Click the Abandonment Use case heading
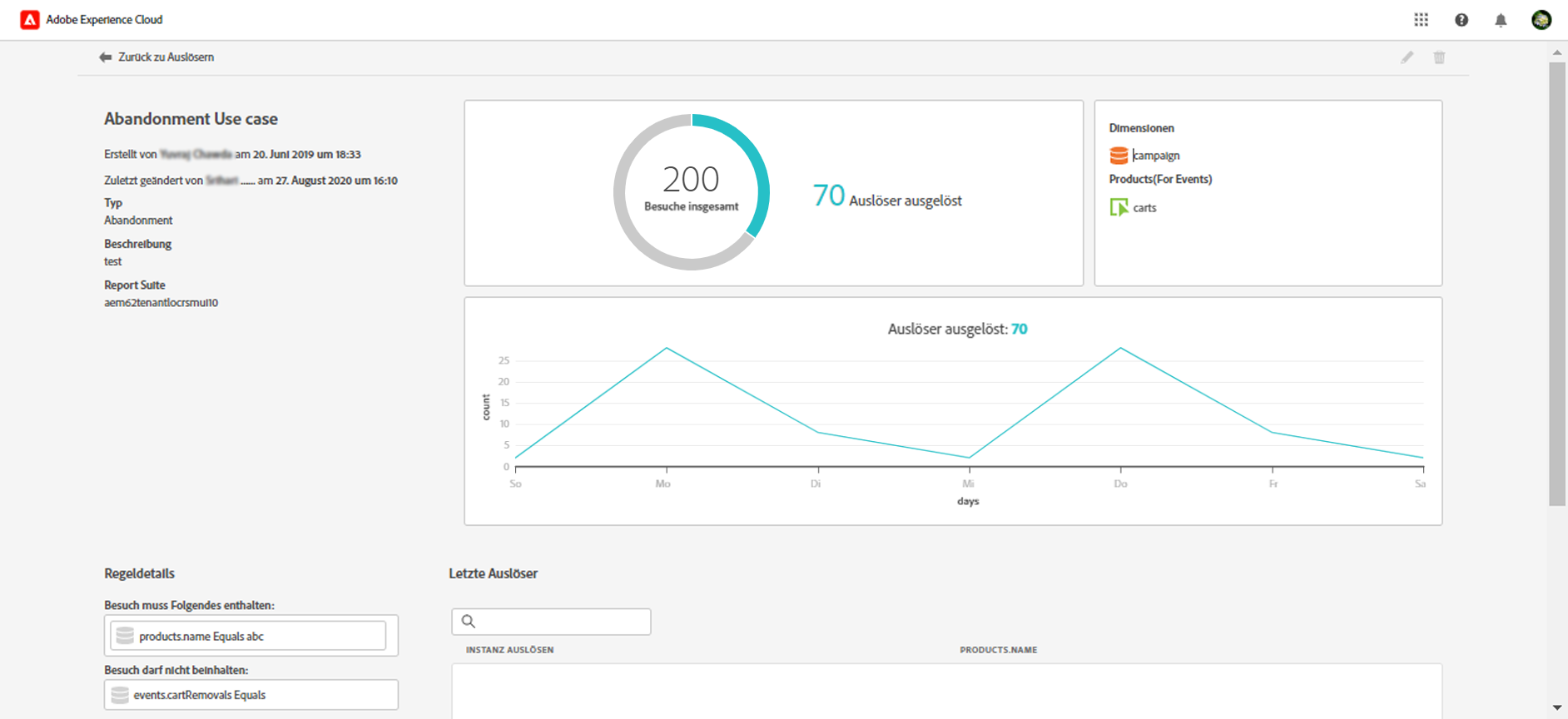 click(191, 119)
